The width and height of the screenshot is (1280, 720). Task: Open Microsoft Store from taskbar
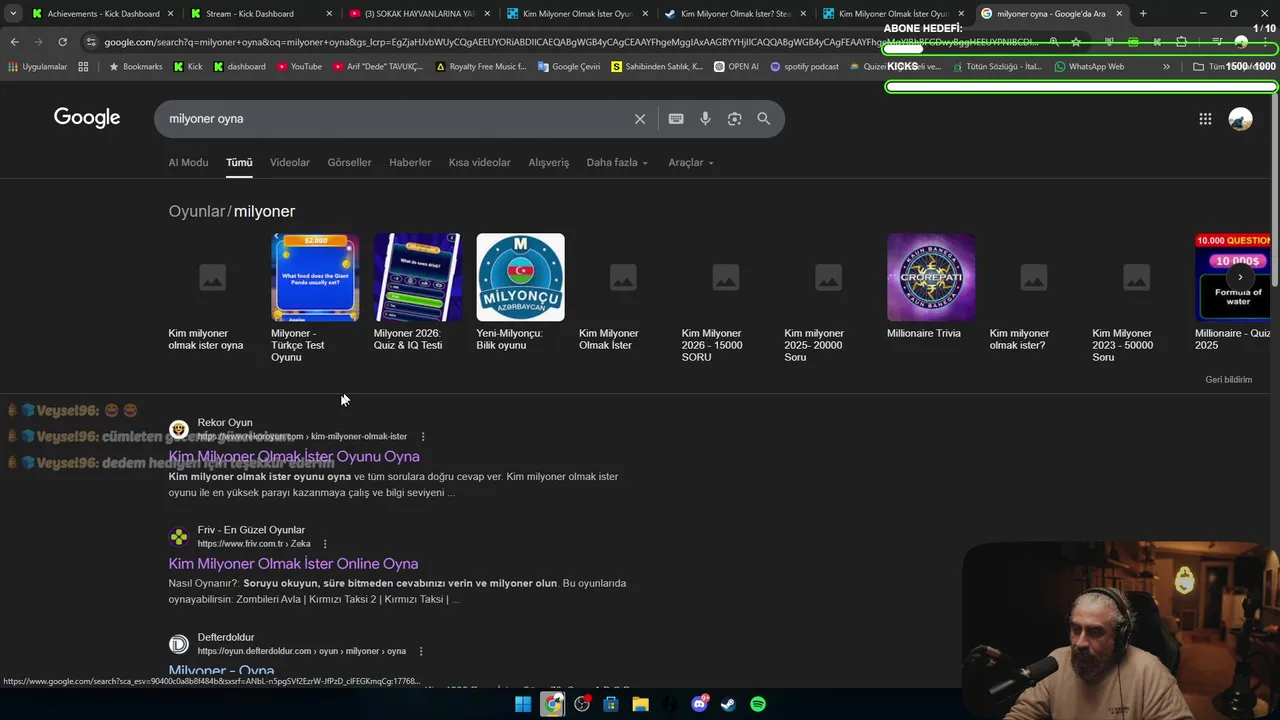(x=611, y=704)
